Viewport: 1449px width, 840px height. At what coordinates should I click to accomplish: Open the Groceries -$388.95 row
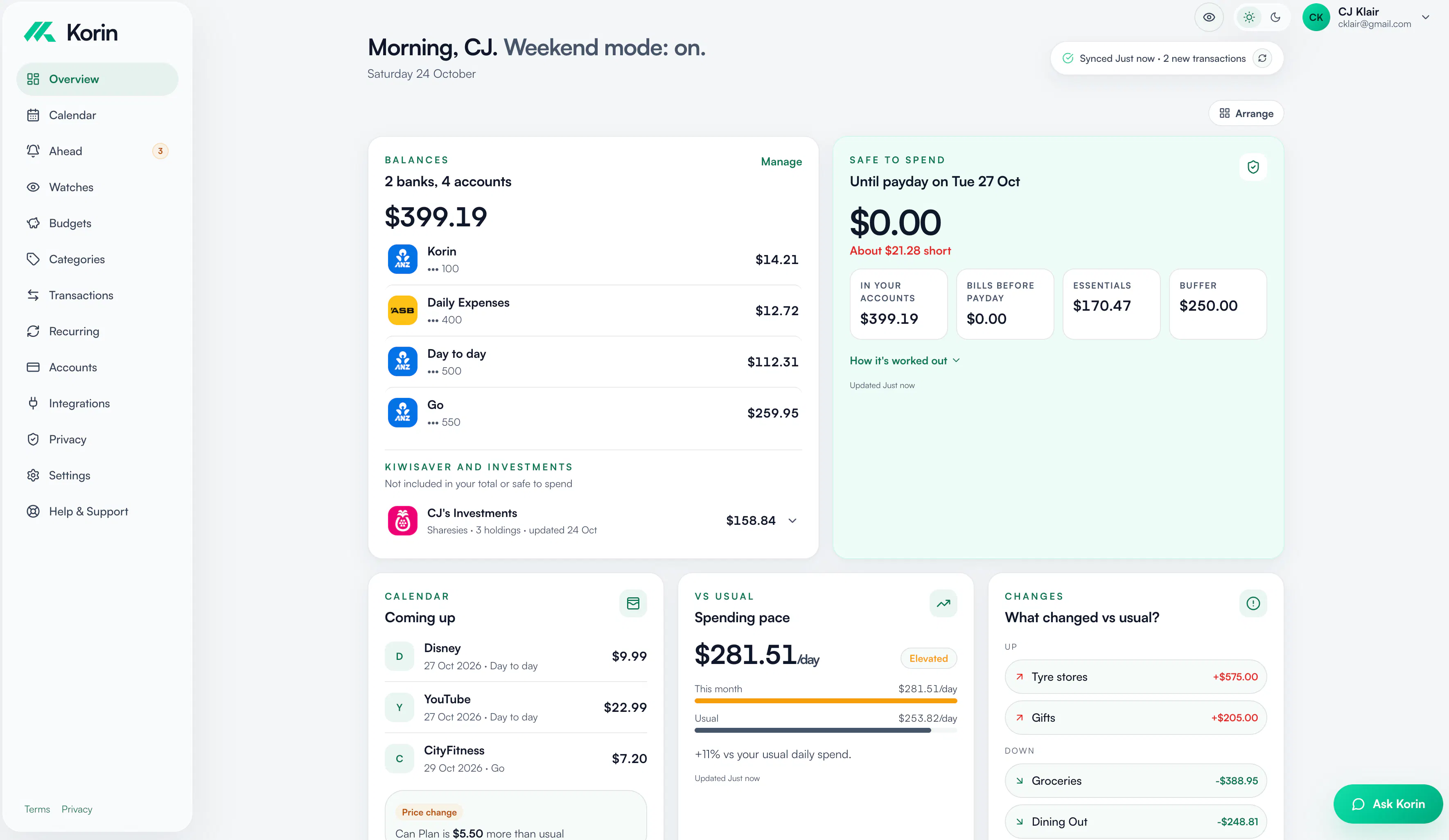click(1135, 781)
